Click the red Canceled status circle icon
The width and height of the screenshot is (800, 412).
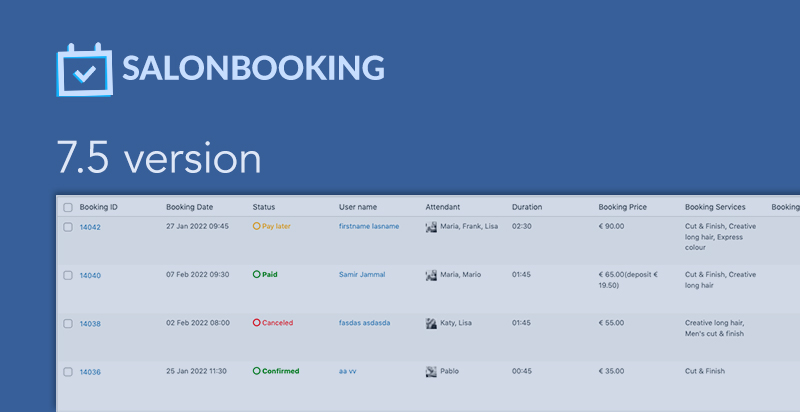[x=257, y=323]
